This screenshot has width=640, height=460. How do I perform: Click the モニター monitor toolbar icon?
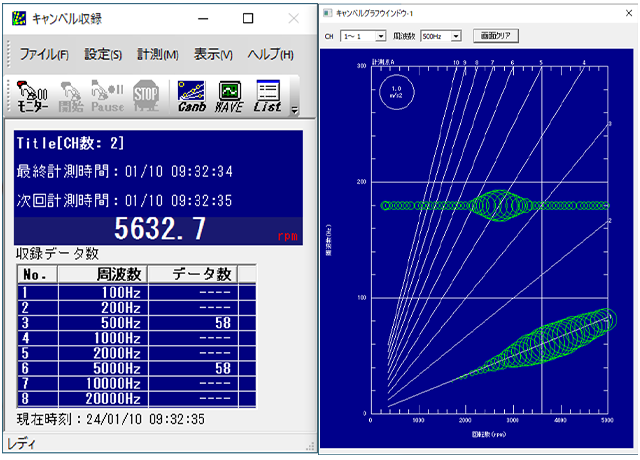pyautogui.click(x=32, y=97)
